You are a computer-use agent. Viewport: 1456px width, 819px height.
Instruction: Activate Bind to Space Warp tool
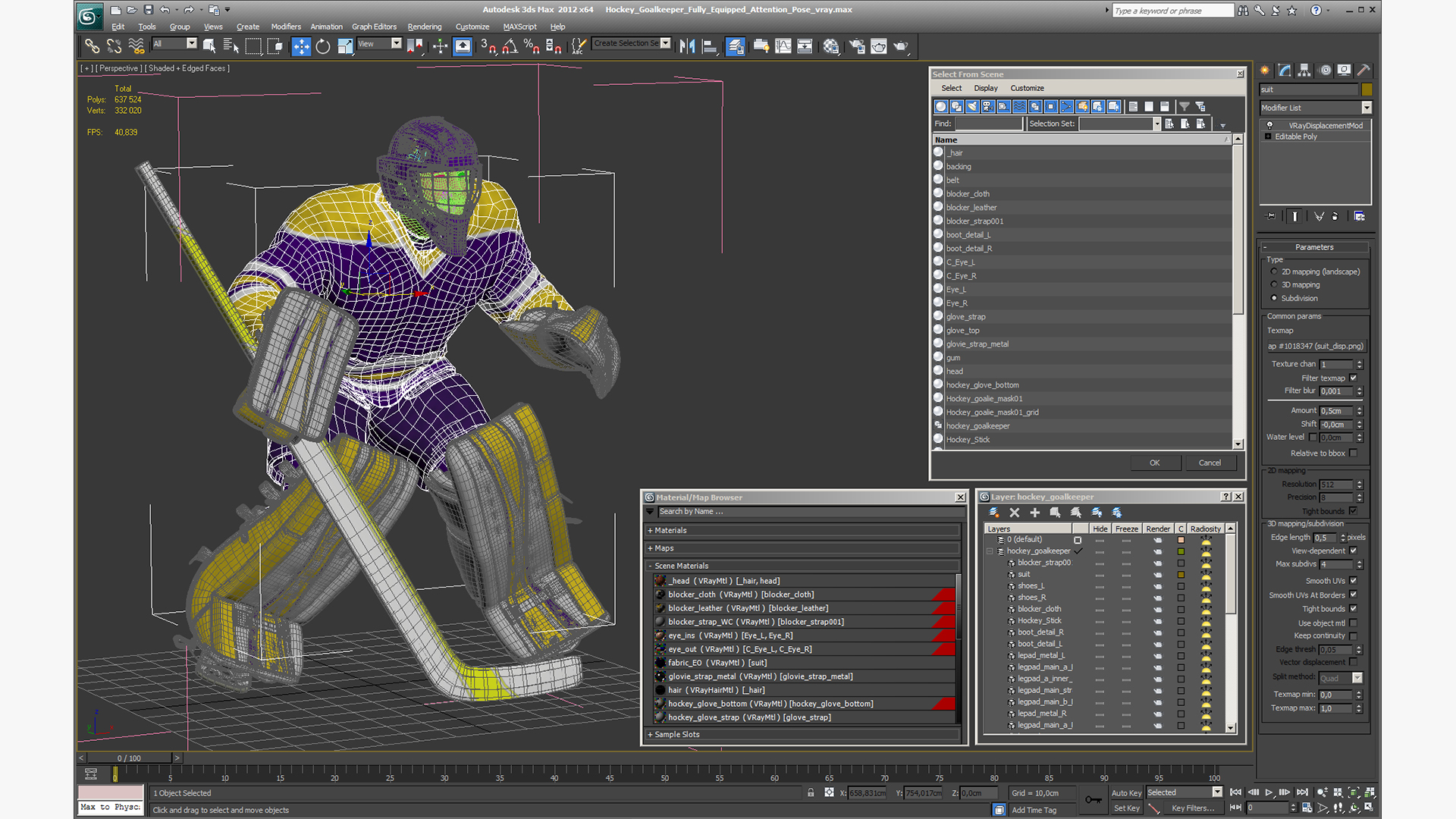pyautogui.click(x=136, y=46)
